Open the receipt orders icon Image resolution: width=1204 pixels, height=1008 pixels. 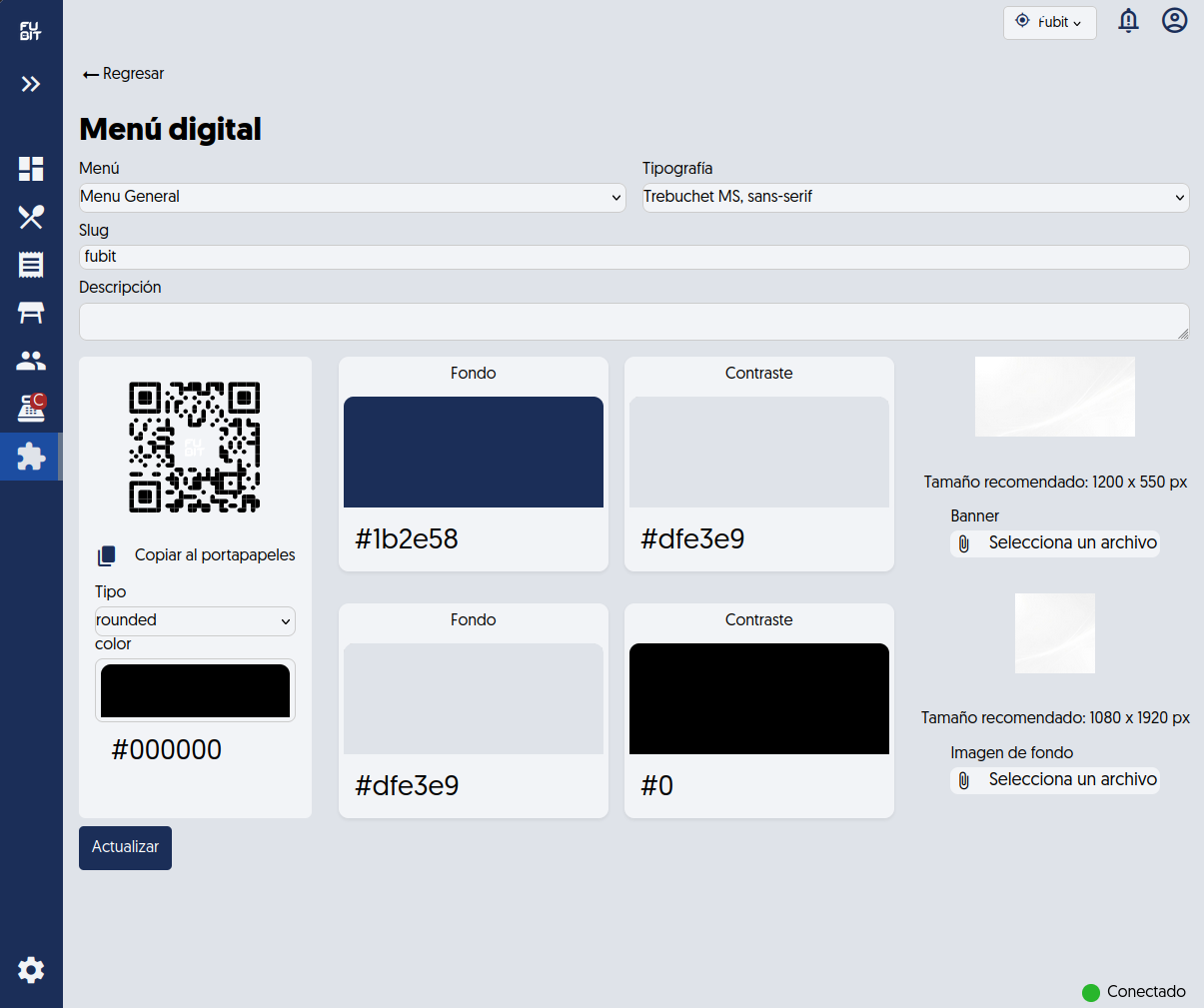pos(31,265)
